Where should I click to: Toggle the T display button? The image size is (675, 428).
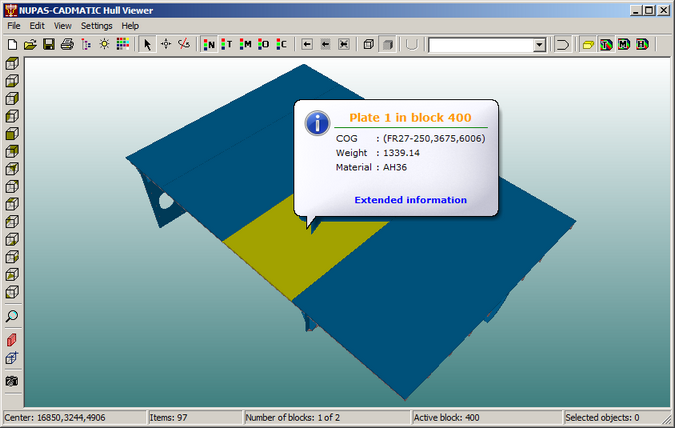(x=227, y=44)
